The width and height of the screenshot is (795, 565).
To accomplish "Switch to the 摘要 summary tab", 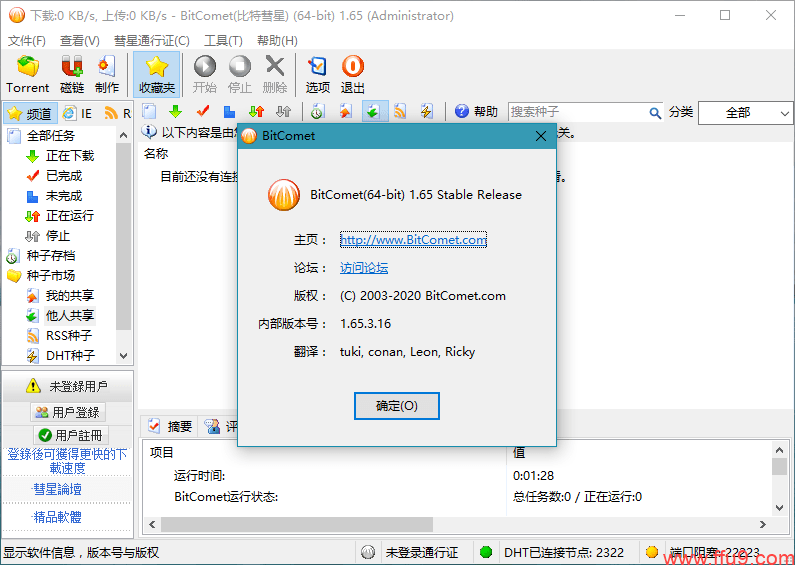I will pos(169,426).
